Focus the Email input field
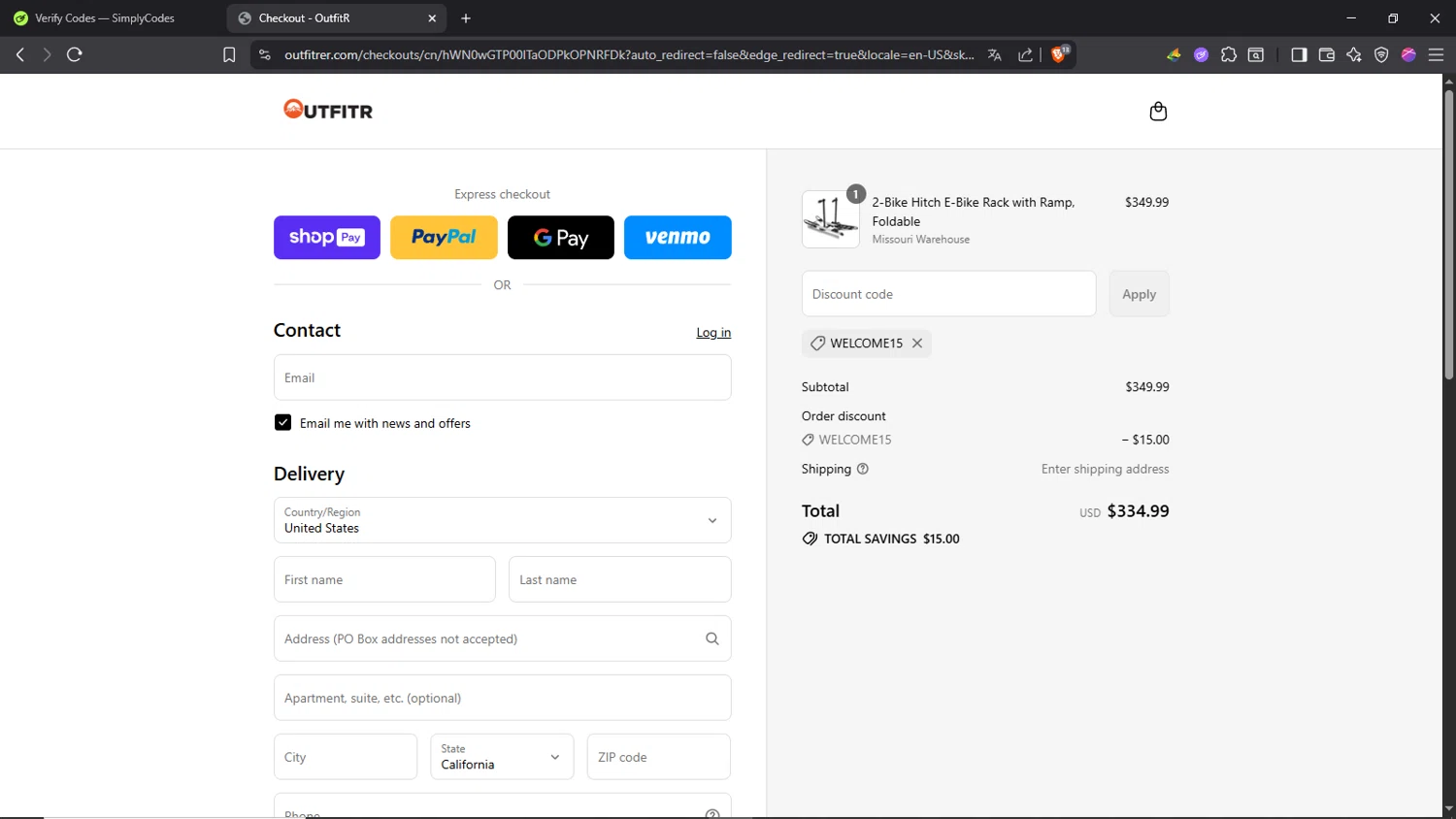This screenshot has width=1456, height=819. tap(503, 377)
